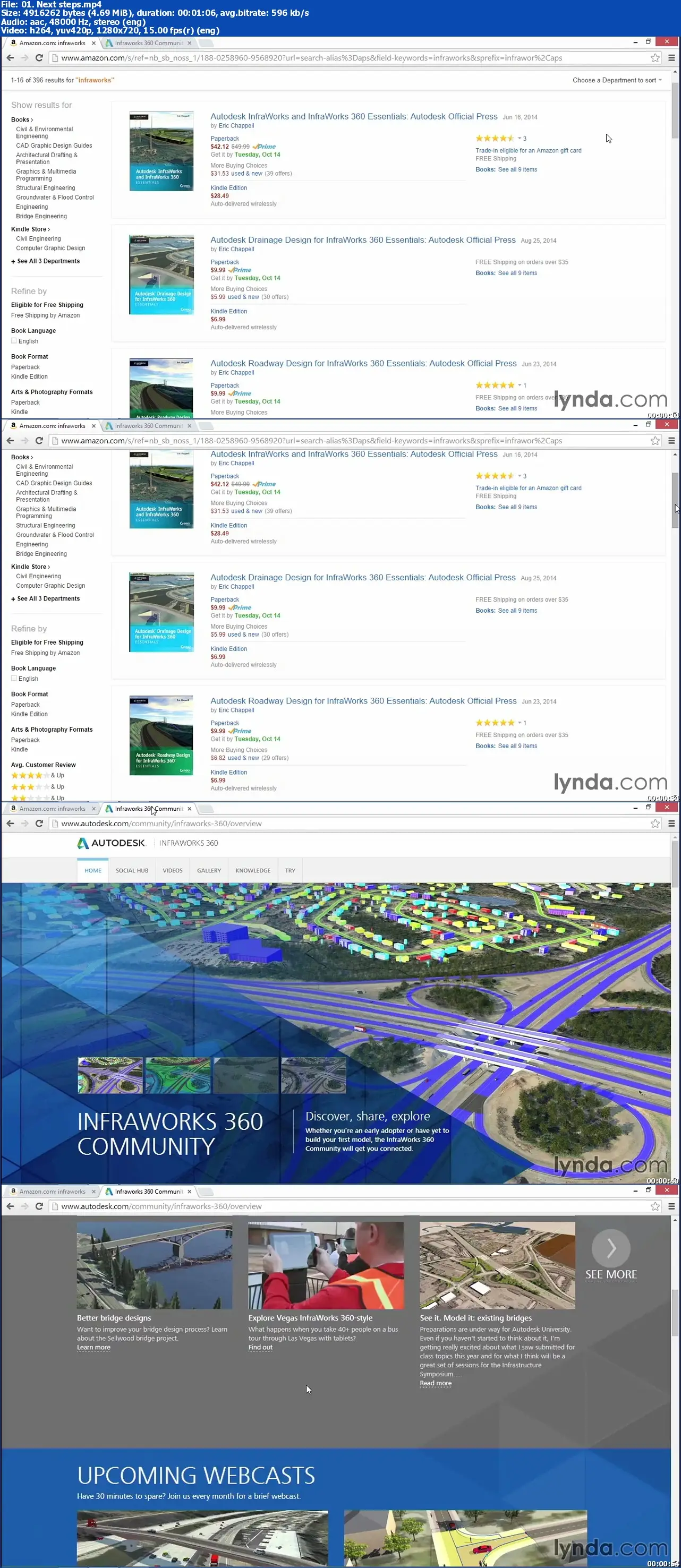Viewport: 681px width, 1568px height.
Task: Open aerial image above 'See it. Model it' article
Action: tap(497, 1265)
